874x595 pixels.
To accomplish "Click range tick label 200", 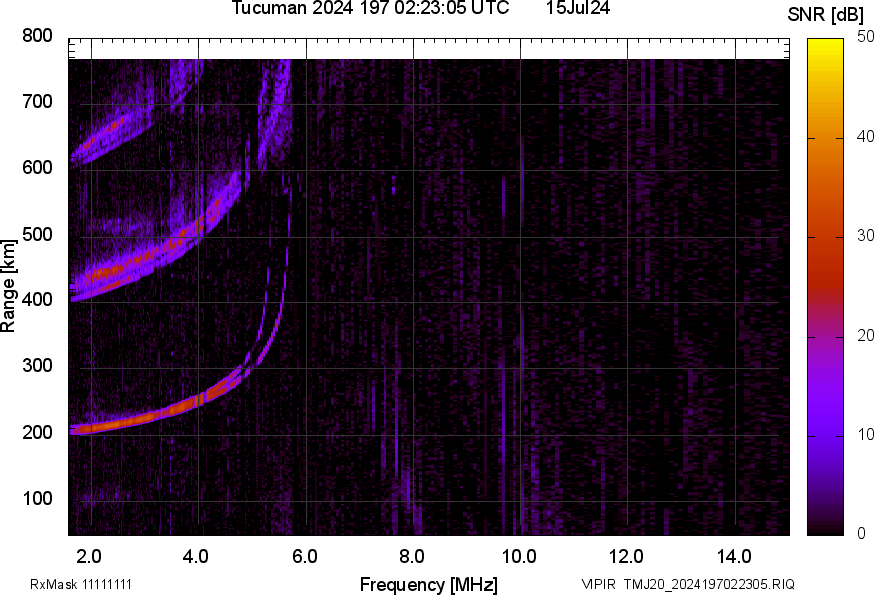I will click(x=37, y=432).
